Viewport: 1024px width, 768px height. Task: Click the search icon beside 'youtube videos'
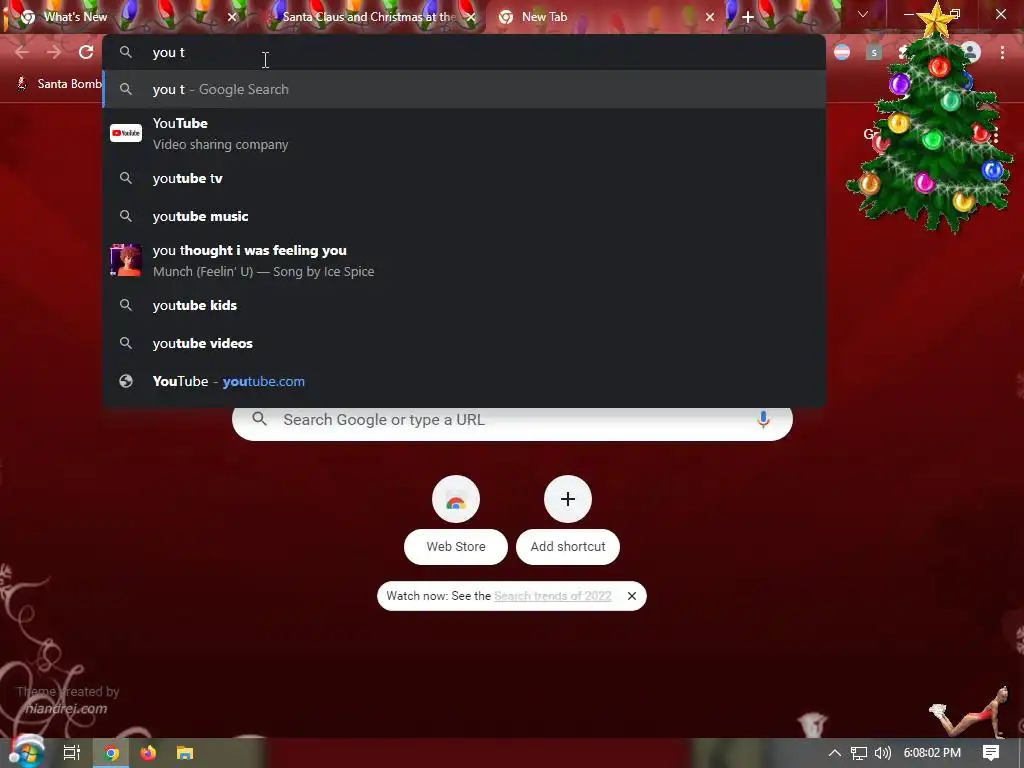(x=126, y=343)
